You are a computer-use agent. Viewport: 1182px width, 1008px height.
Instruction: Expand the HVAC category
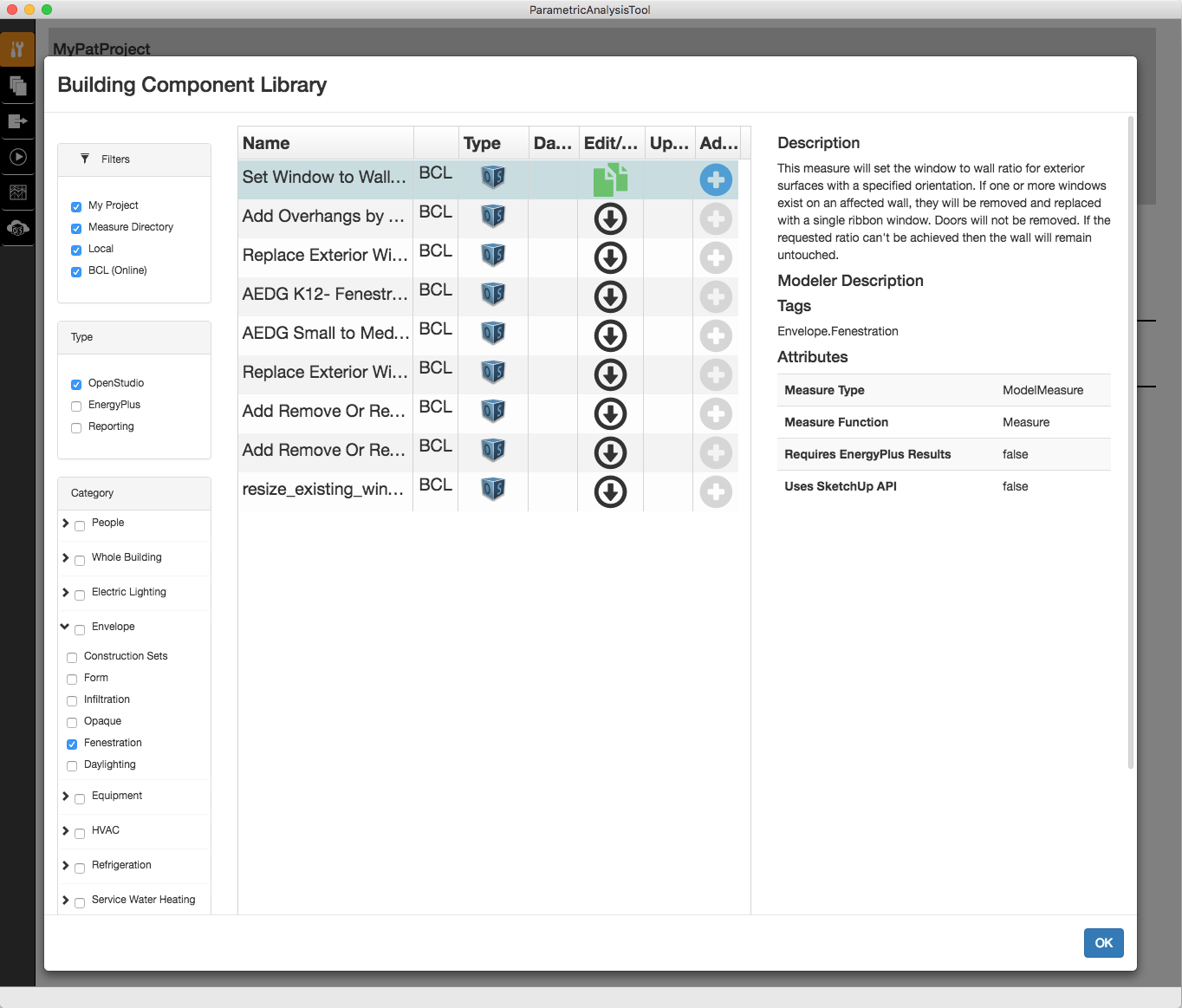pos(66,830)
